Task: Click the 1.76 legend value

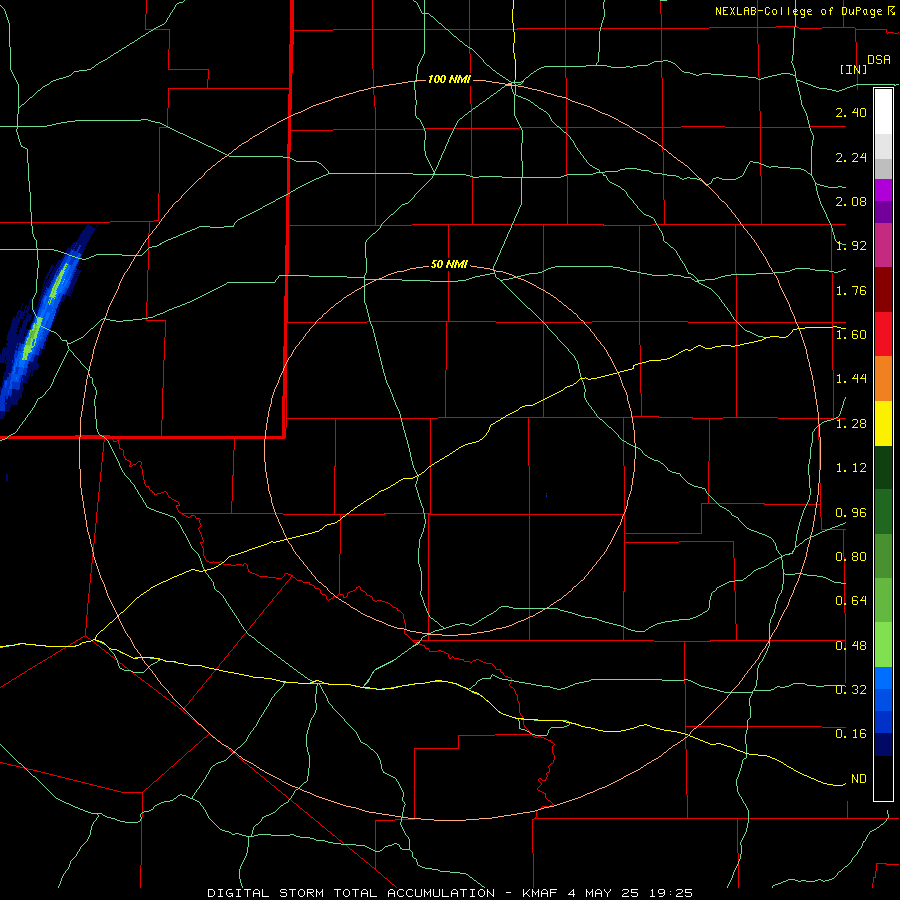Action: (851, 290)
